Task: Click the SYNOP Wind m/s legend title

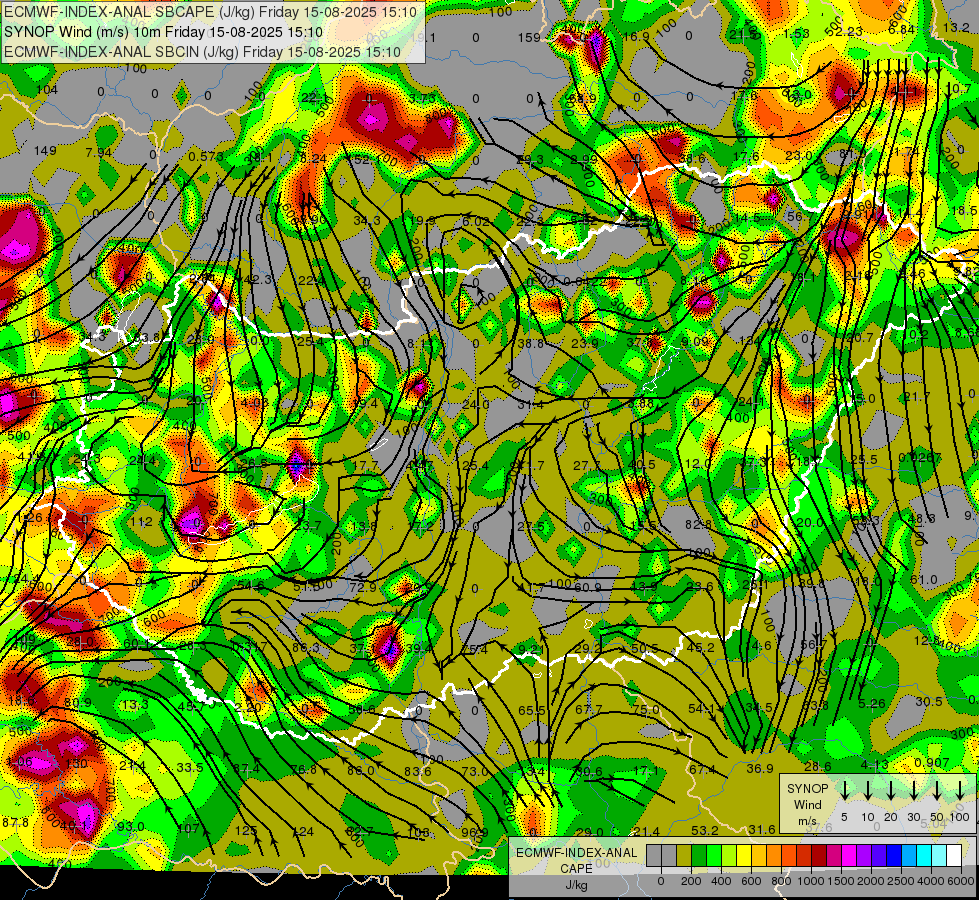Action: [x=807, y=805]
